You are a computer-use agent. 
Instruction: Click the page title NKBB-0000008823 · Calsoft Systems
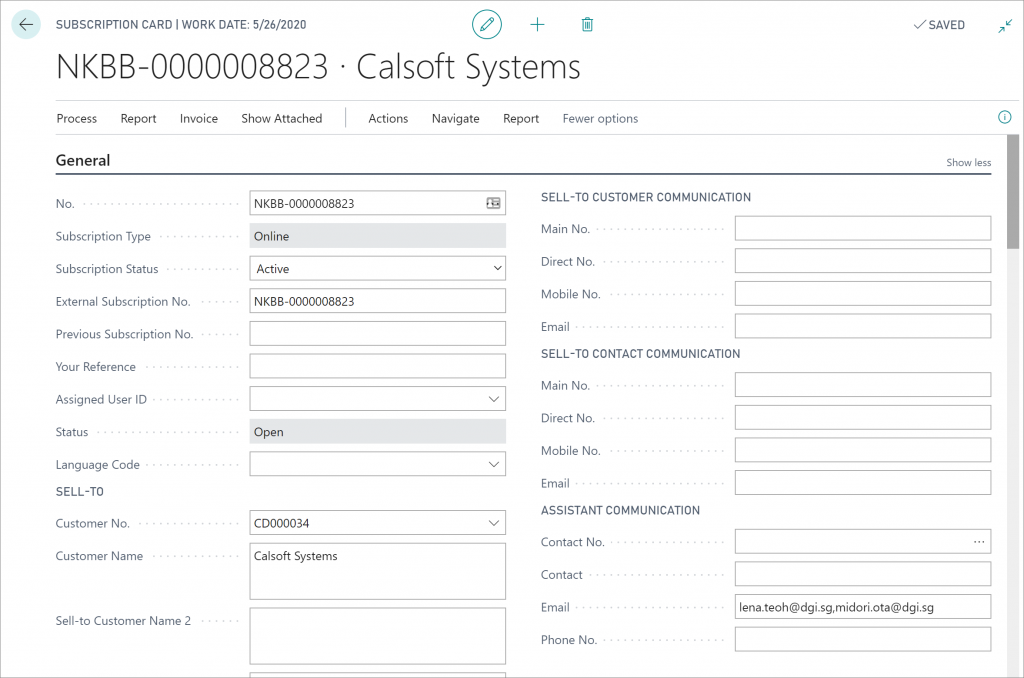[x=318, y=67]
